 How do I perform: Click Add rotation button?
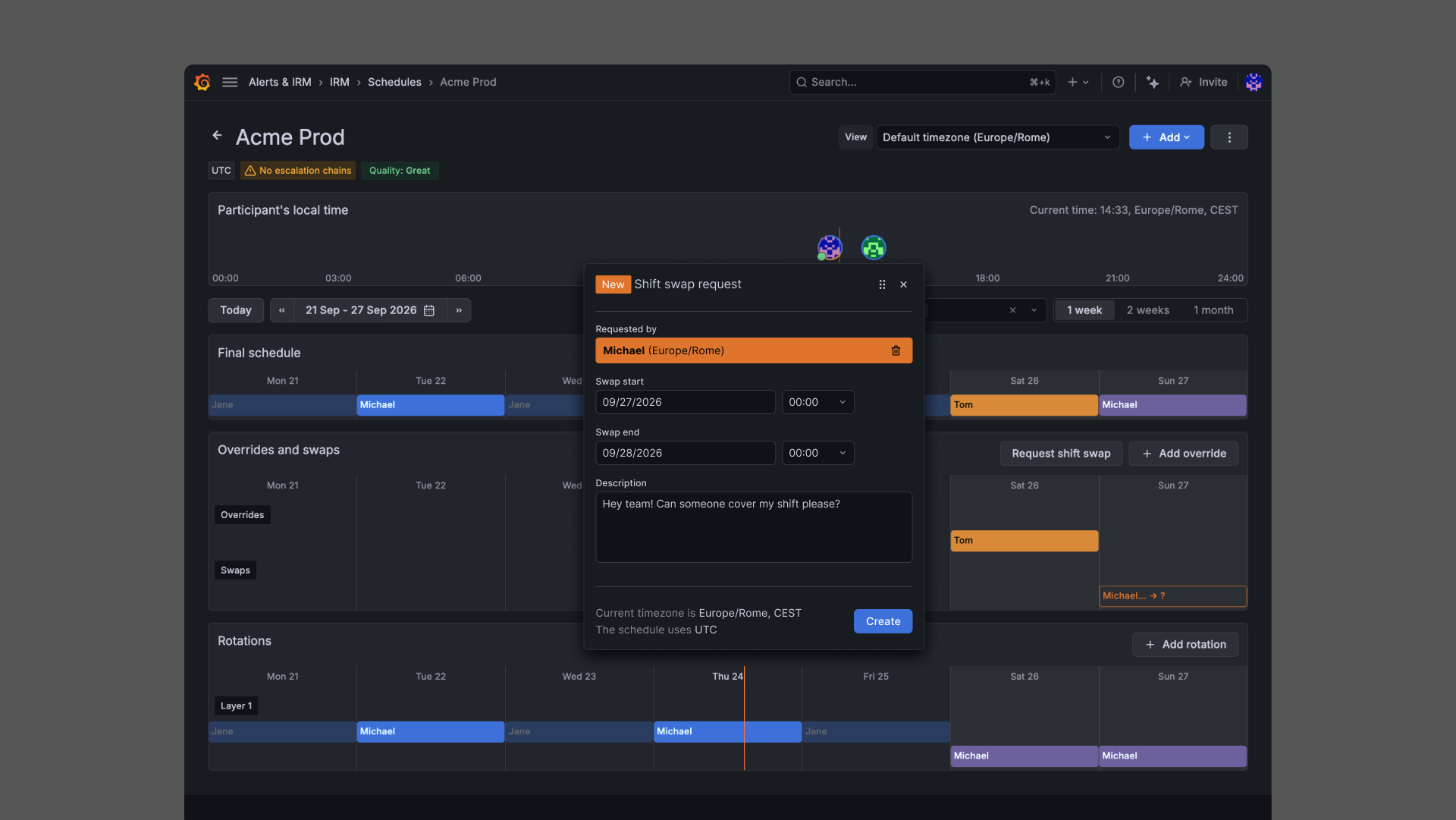click(1185, 645)
